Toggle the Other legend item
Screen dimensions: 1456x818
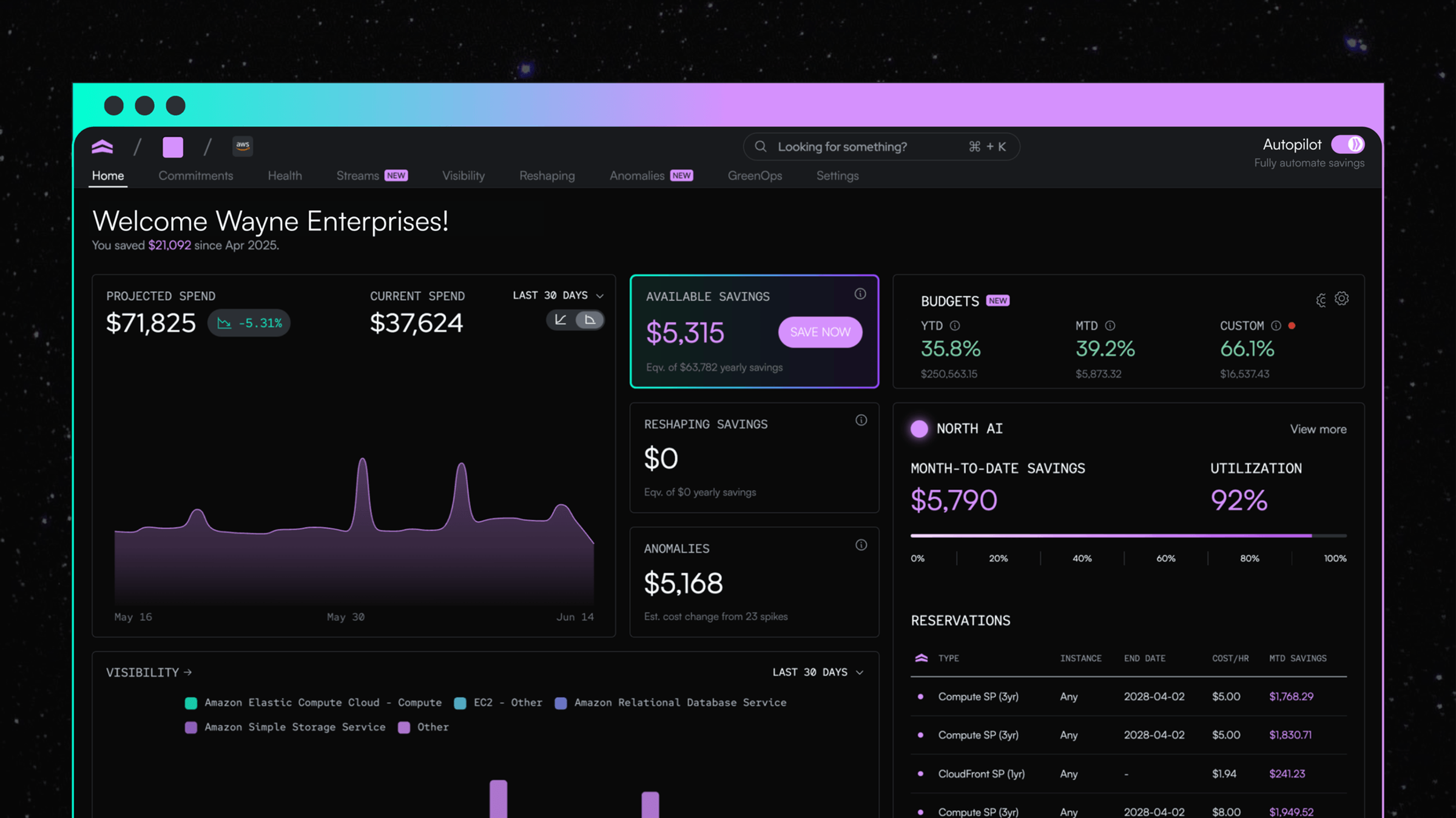click(423, 727)
